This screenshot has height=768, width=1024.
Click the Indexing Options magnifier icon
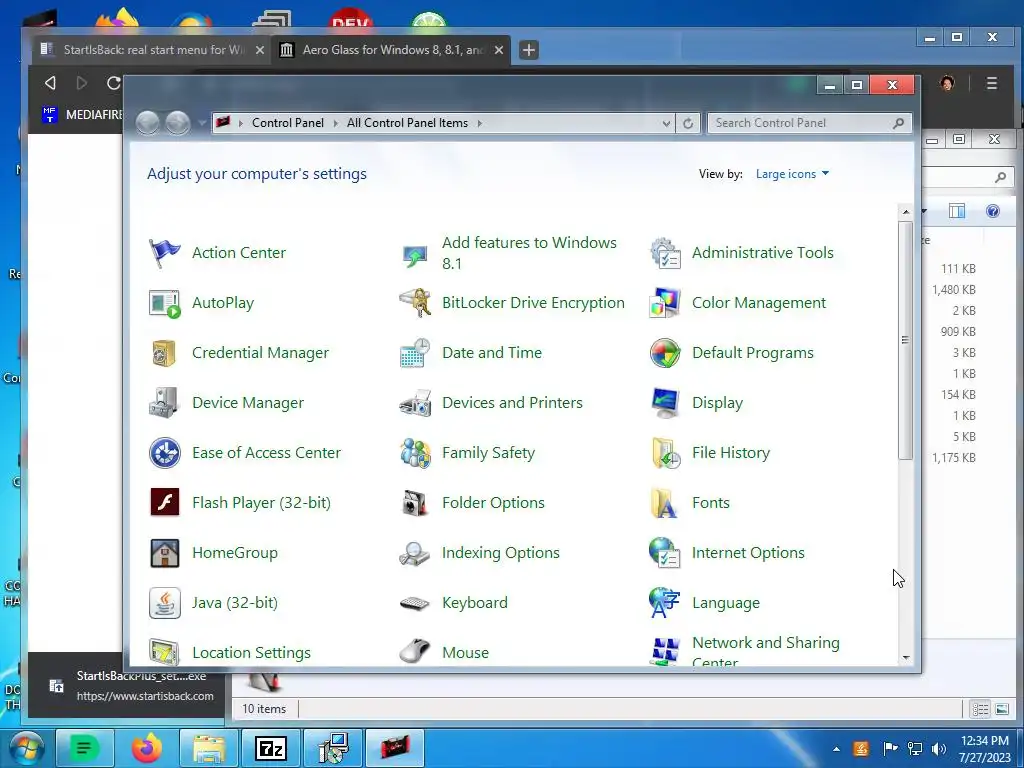[x=415, y=552]
